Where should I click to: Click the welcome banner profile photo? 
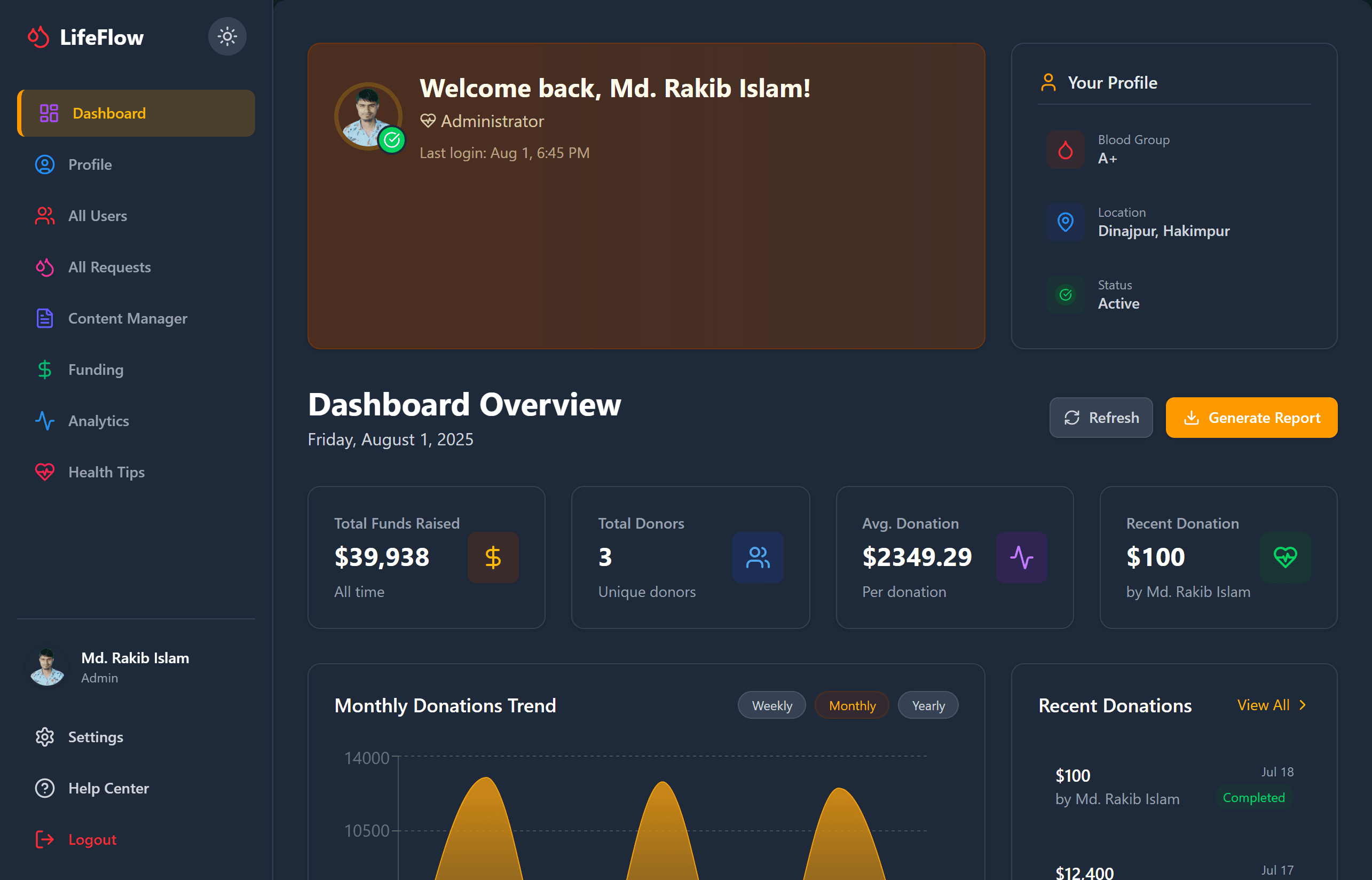click(x=368, y=116)
